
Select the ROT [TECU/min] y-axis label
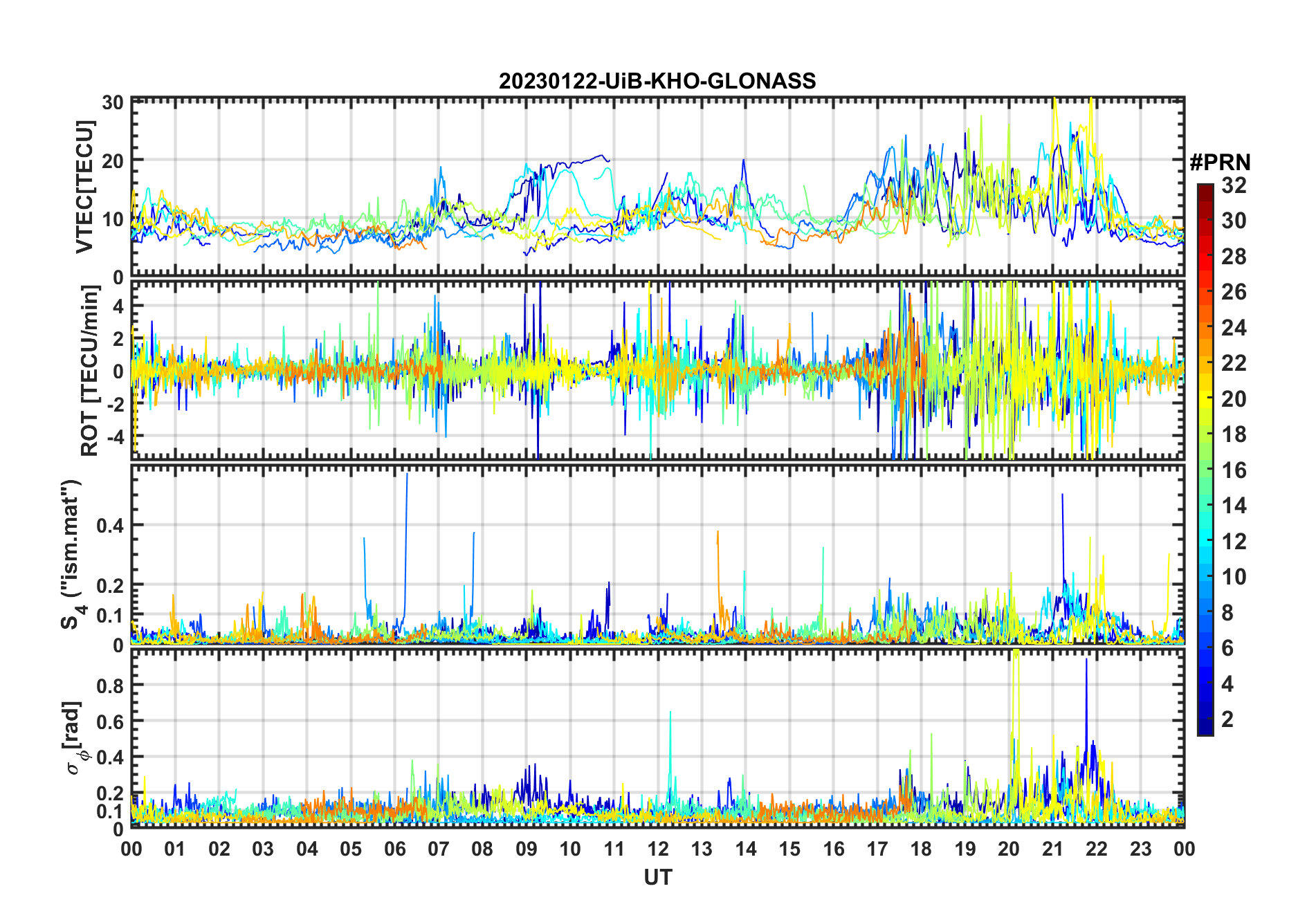(x=90, y=371)
